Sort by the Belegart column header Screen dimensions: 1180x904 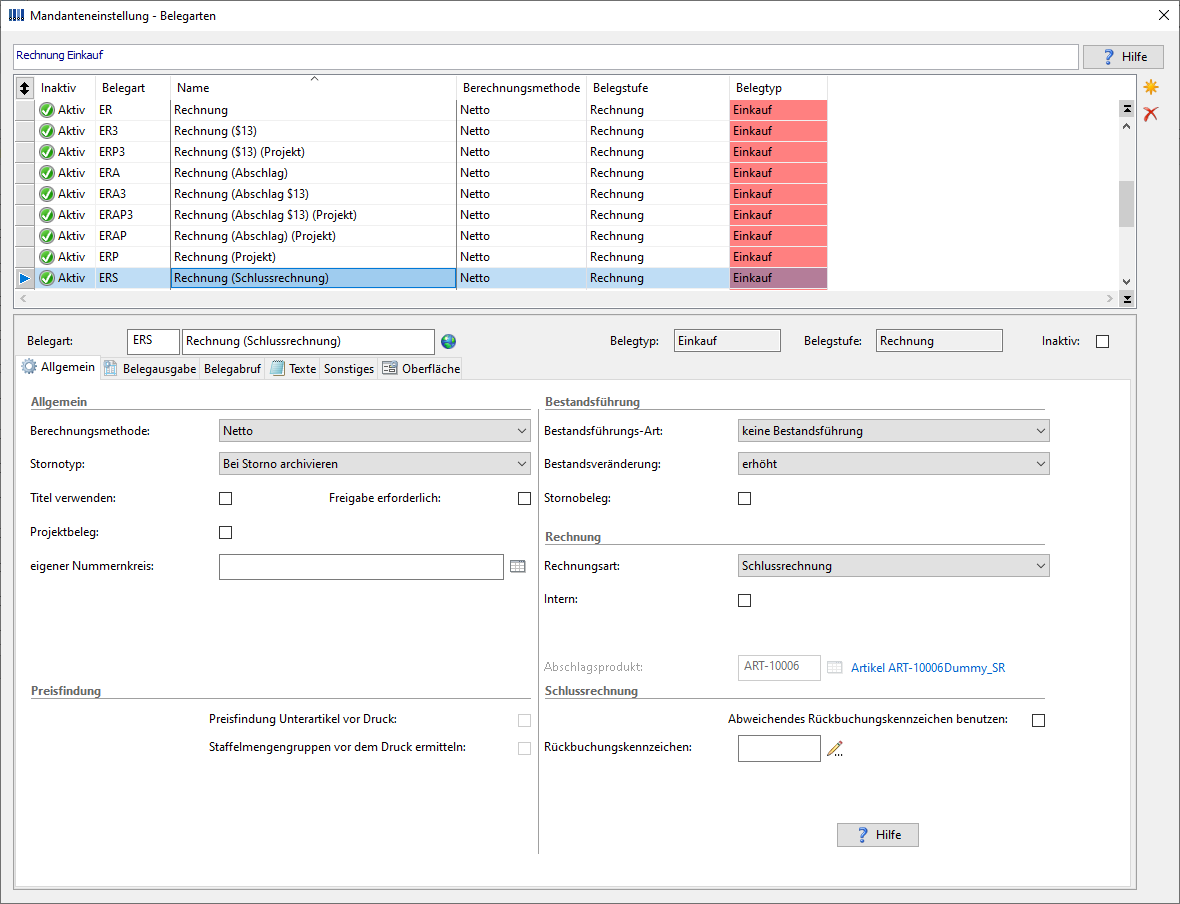tap(132, 88)
